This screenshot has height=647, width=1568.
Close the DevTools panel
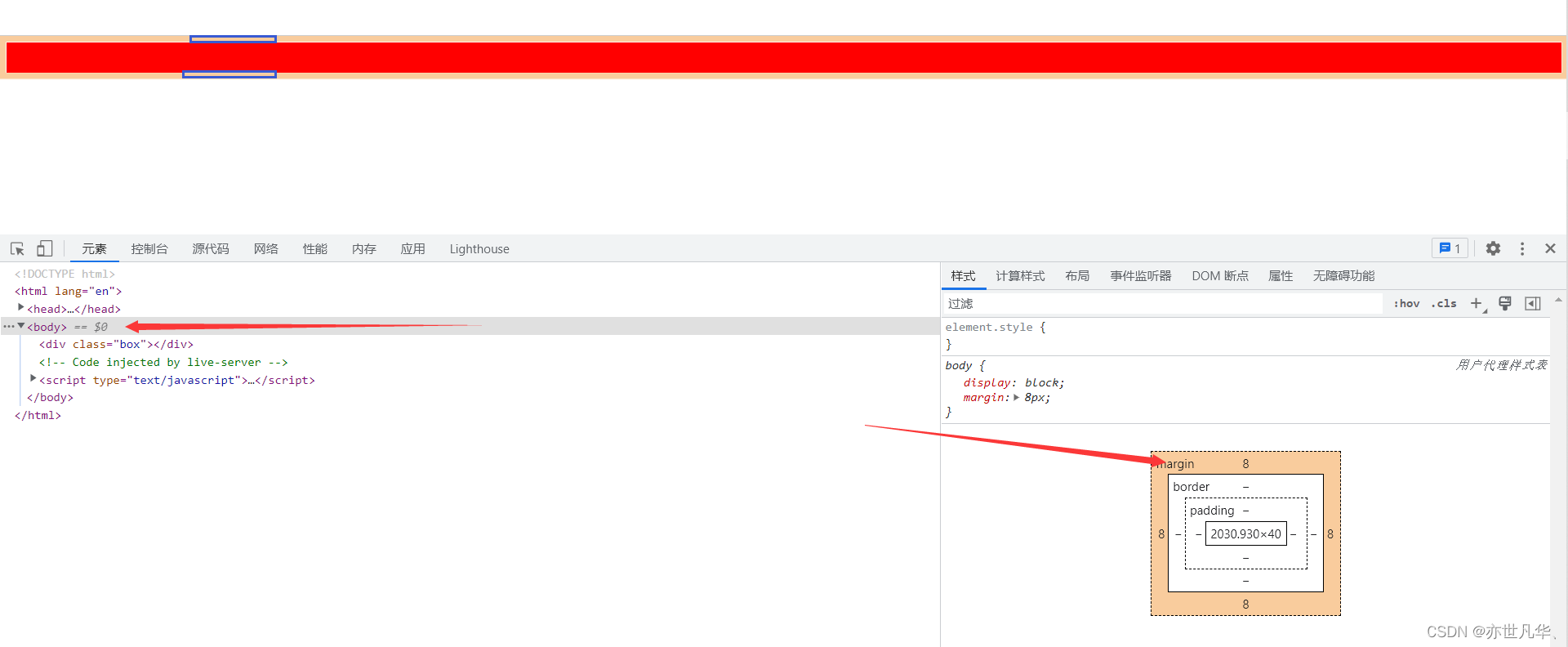1550,248
